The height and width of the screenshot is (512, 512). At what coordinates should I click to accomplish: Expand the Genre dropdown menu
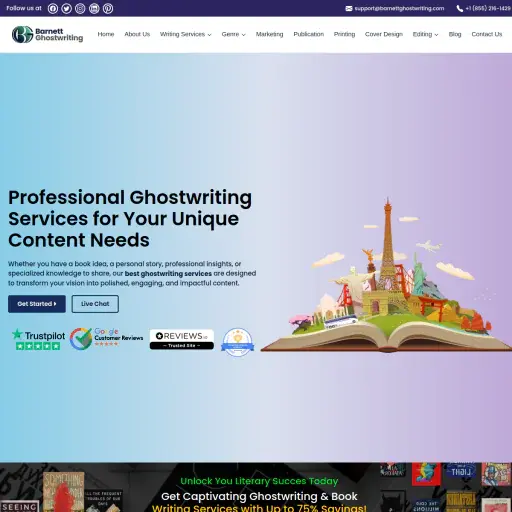[x=234, y=34]
